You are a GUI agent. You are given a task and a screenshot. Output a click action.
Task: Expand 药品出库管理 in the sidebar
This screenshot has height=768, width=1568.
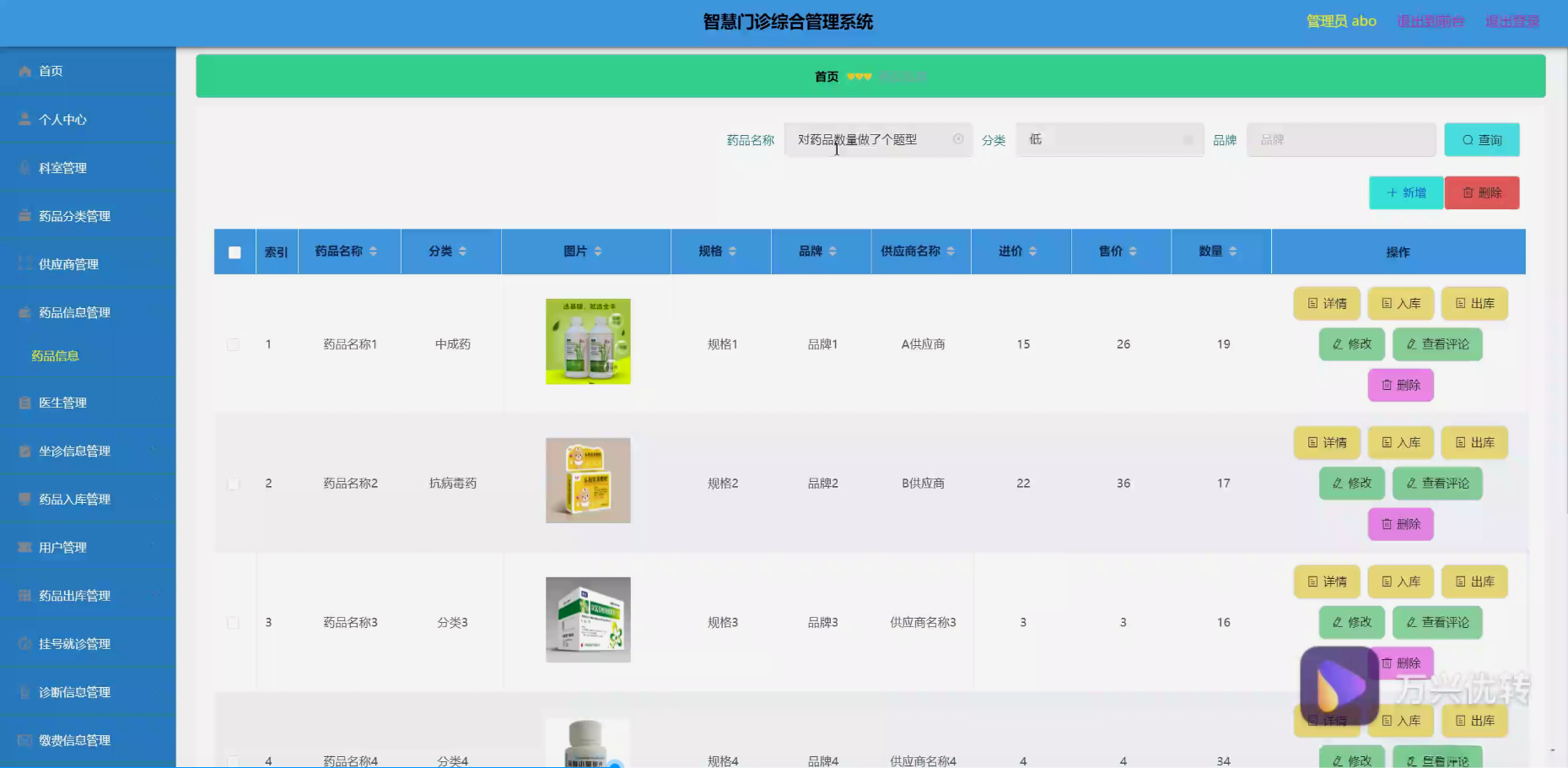point(88,596)
